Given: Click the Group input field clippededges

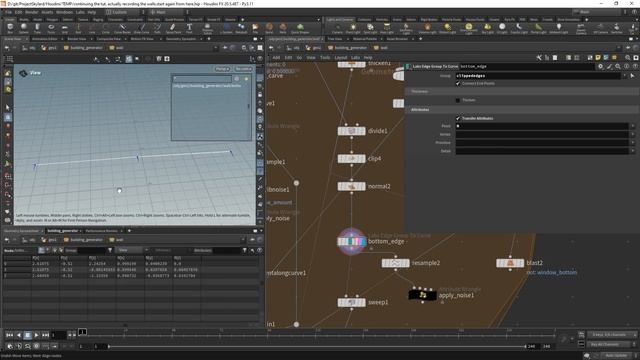Looking at the screenshot, I should (538, 76).
